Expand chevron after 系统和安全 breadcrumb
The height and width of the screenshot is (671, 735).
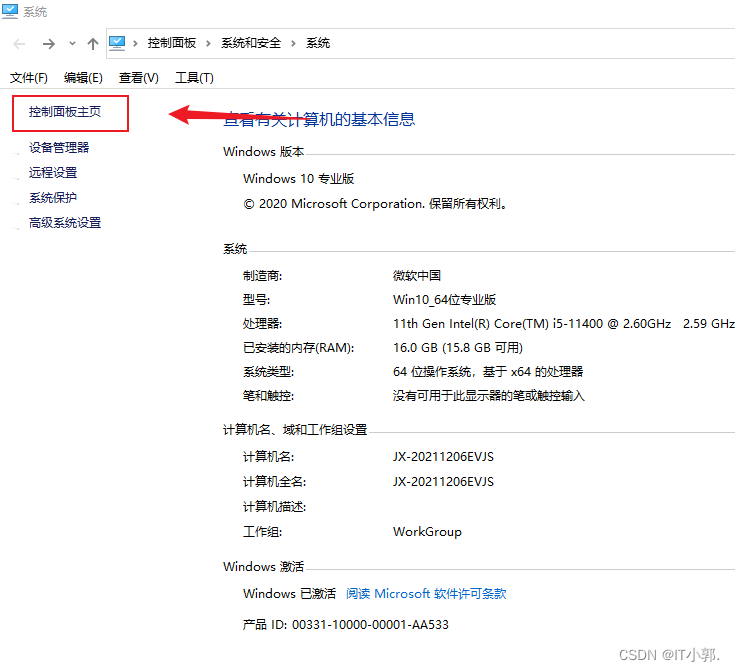point(293,44)
